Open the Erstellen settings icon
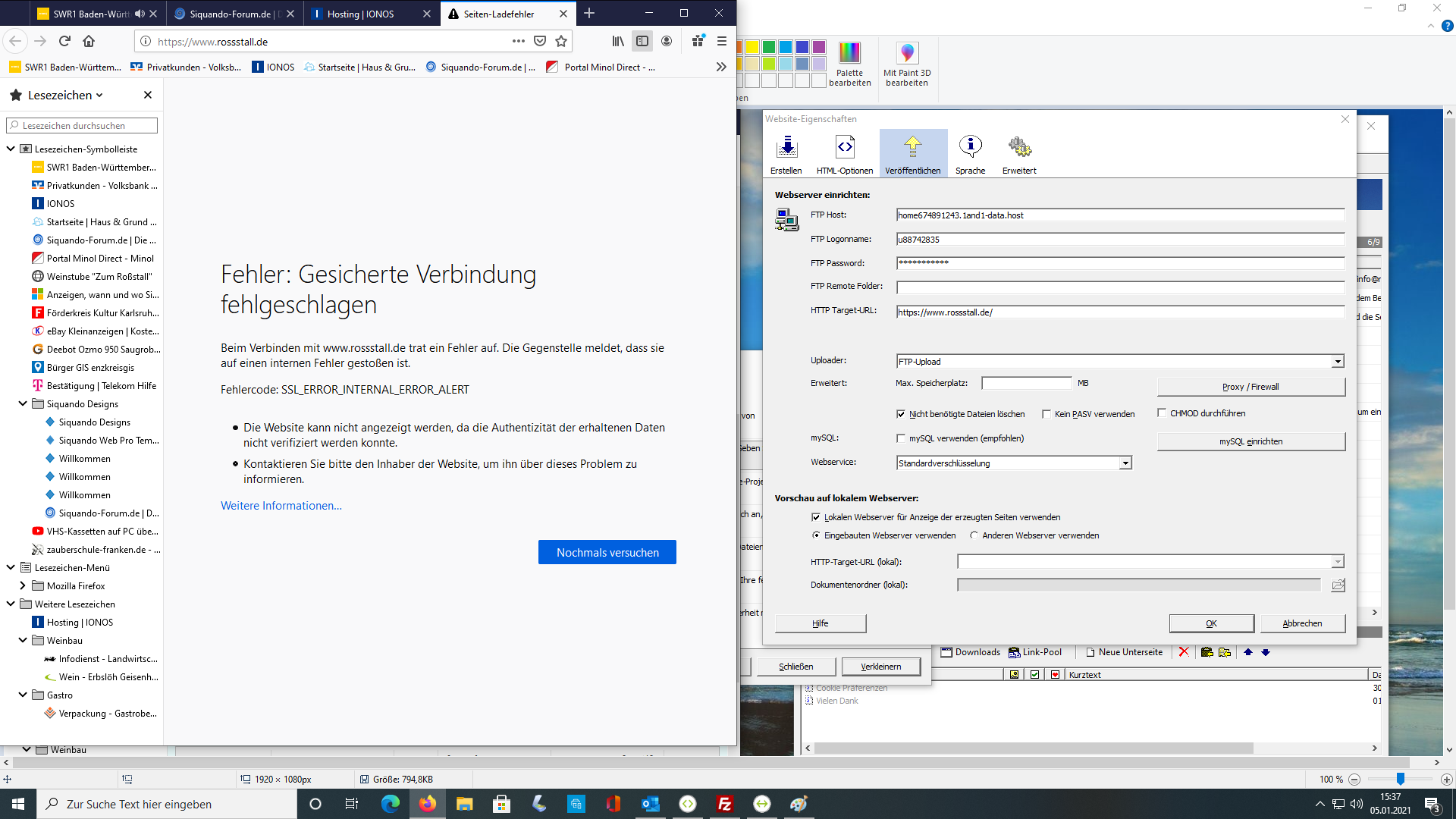The width and height of the screenshot is (1456, 819). (786, 148)
